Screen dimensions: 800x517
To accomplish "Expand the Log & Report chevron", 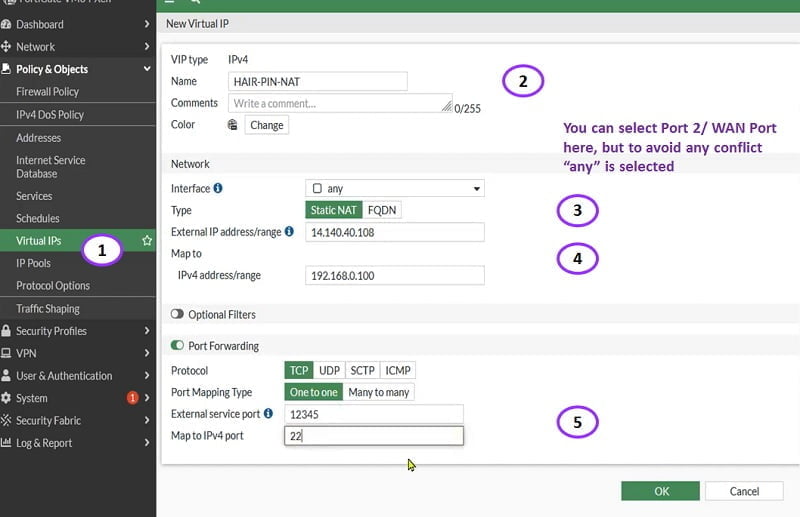I will click(x=147, y=442).
